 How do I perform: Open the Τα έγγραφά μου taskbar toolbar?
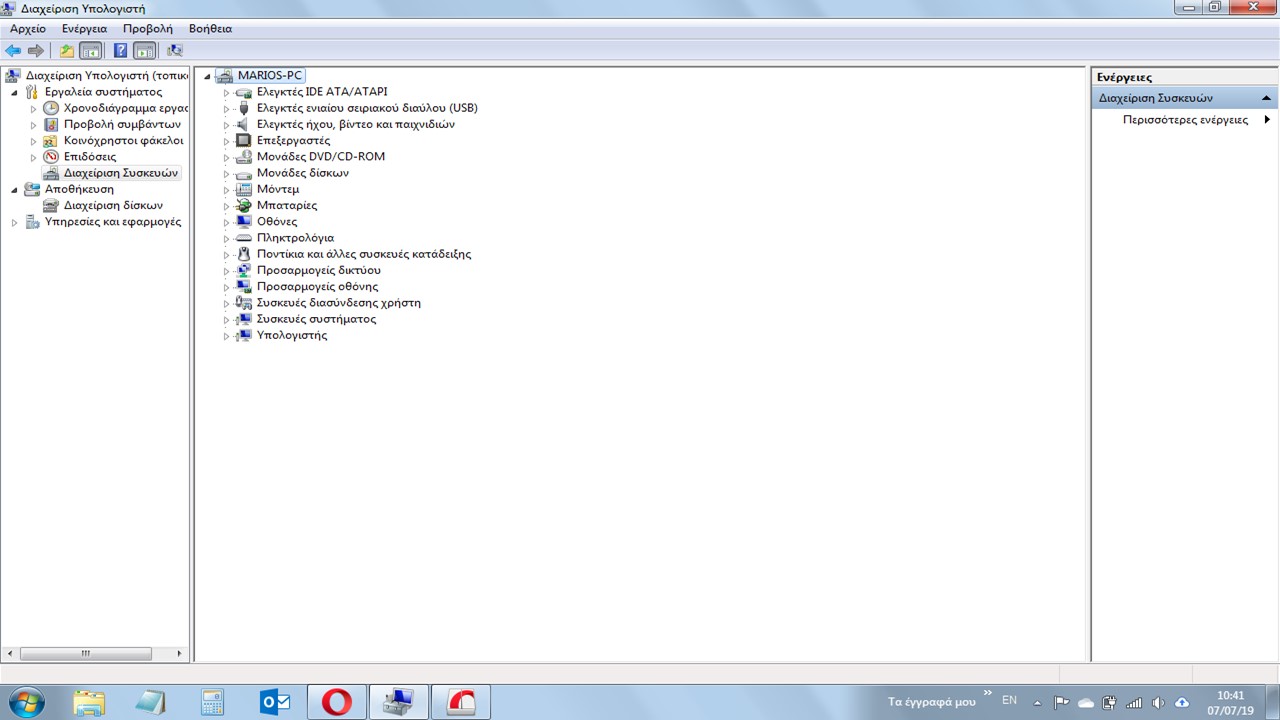(x=931, y=702)
